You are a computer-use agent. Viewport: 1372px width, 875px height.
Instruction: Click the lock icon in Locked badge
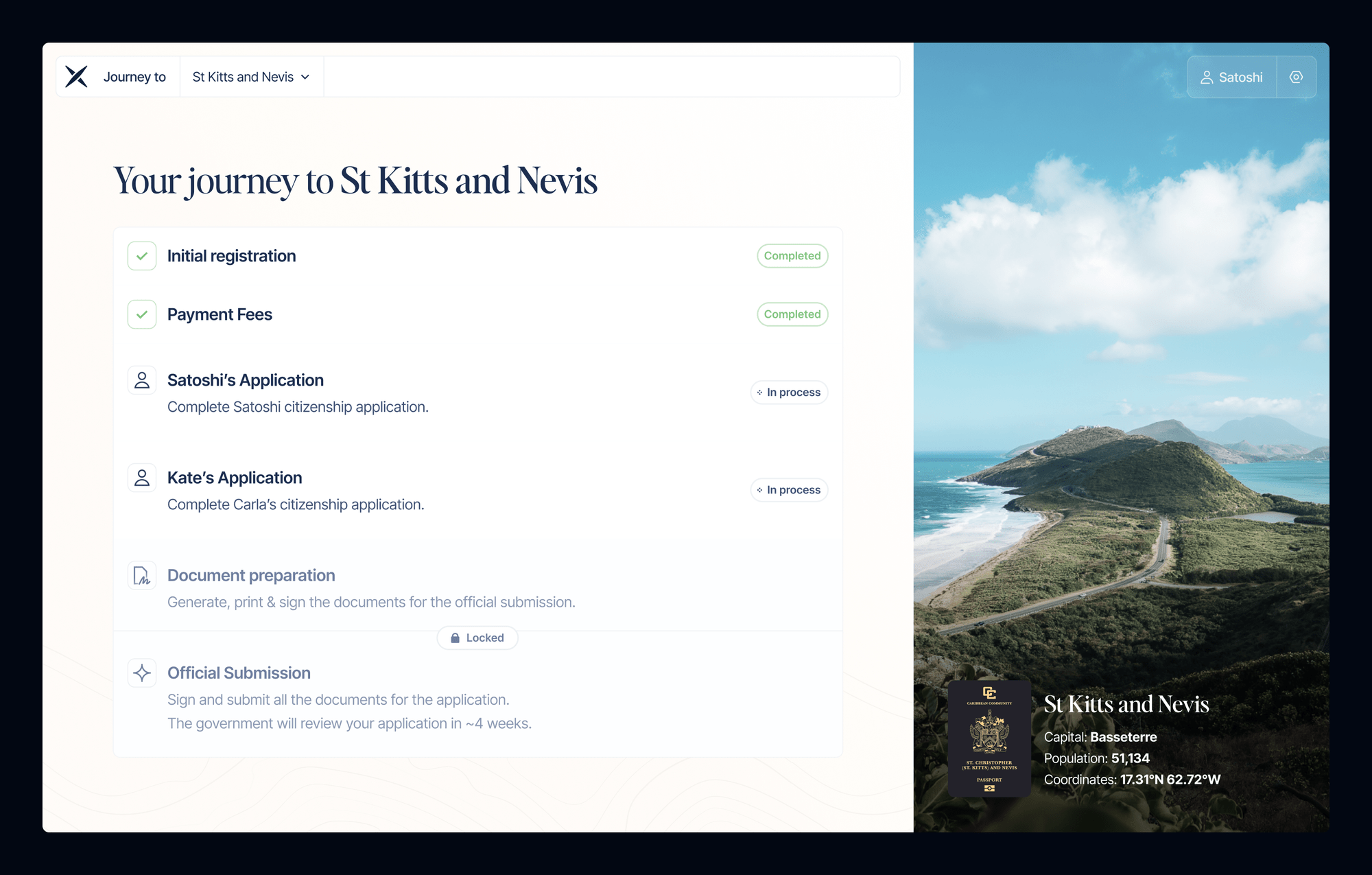(x=455, y=638)
